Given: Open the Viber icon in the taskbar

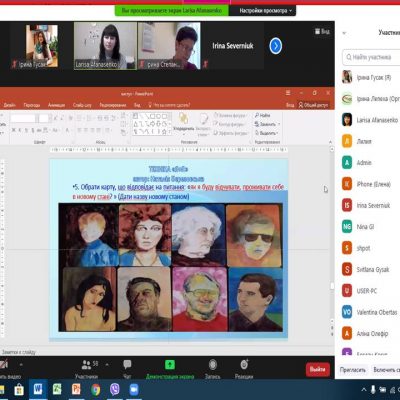Looking at the screenshot, I should tap(115, 389).
